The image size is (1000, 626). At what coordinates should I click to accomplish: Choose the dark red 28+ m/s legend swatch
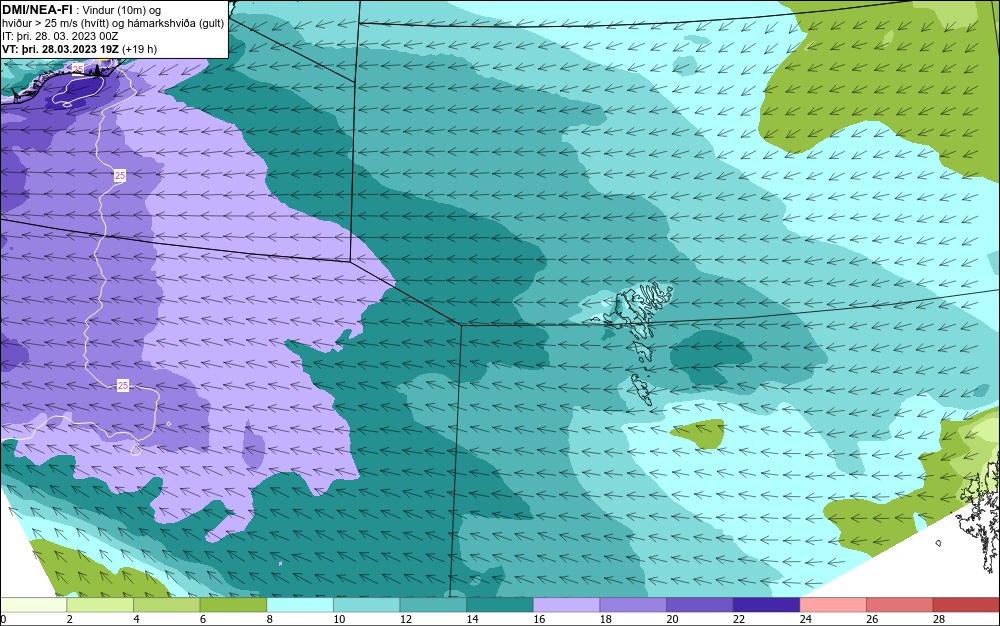tap(966, 604)
